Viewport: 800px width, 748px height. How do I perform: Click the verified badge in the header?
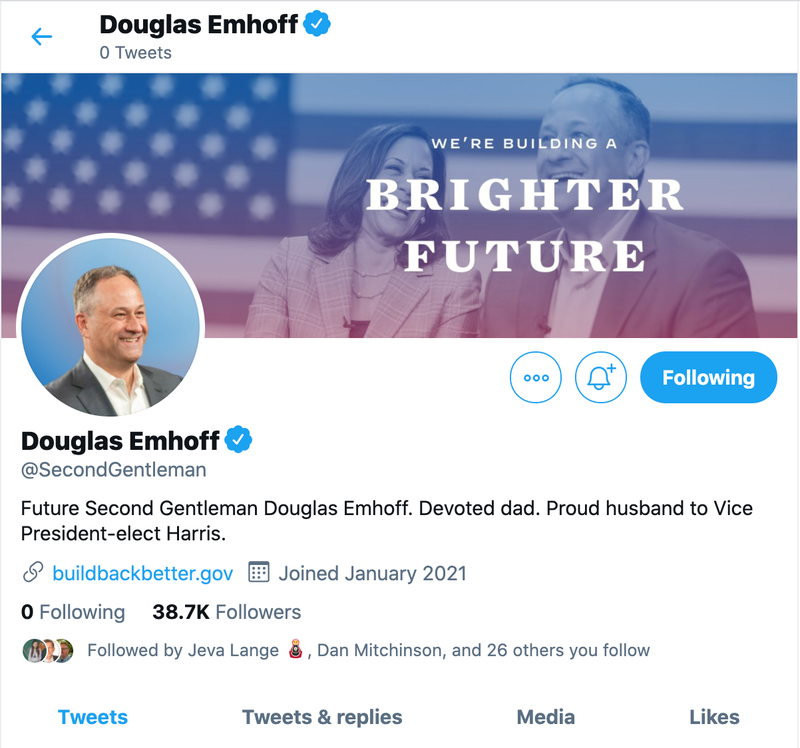[x=318, y=24]
